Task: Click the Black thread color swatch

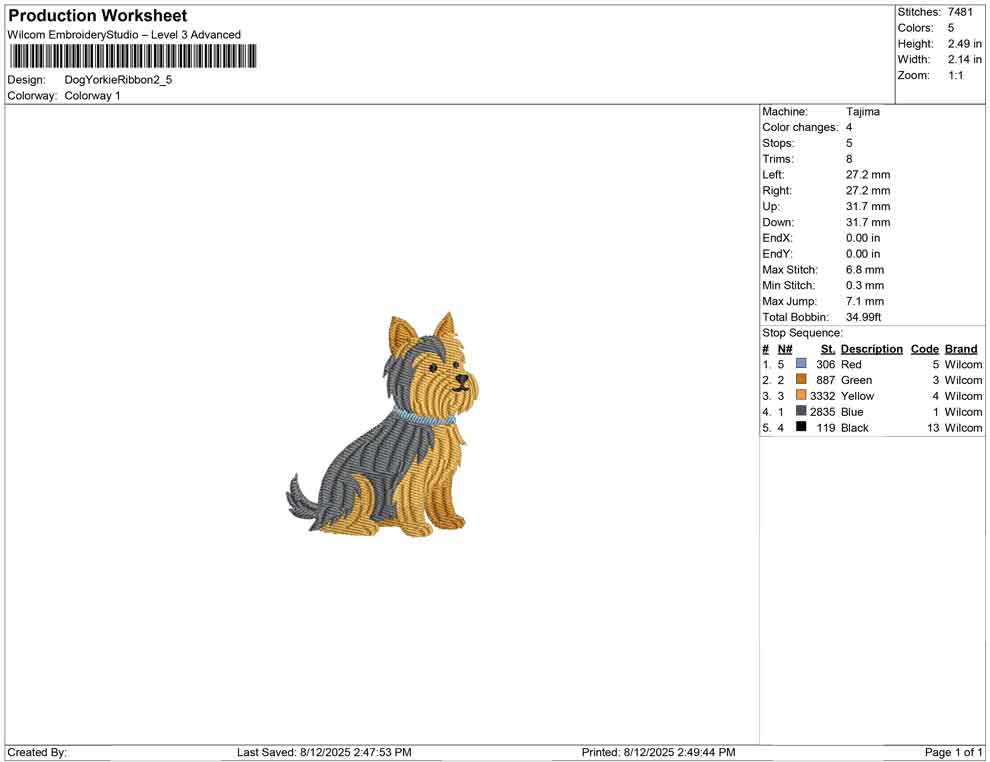Action: pos(801,427)
